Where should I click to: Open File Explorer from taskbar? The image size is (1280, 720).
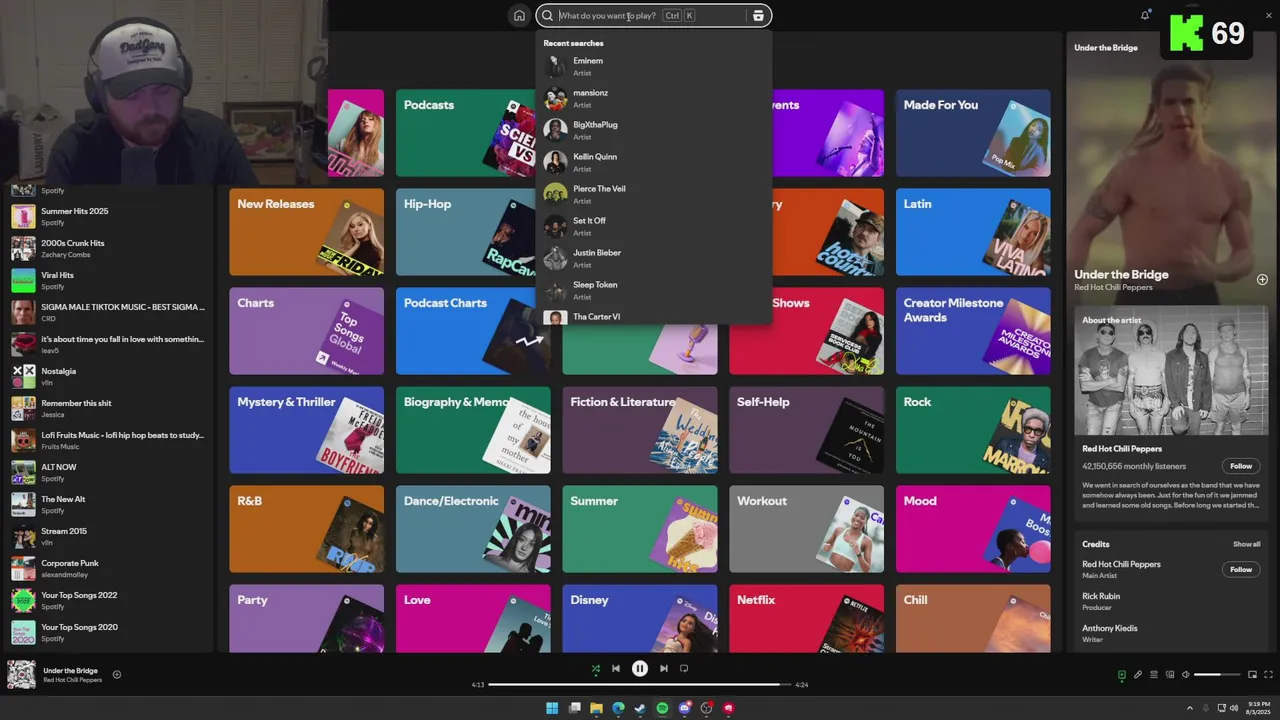tap(596, 708)
